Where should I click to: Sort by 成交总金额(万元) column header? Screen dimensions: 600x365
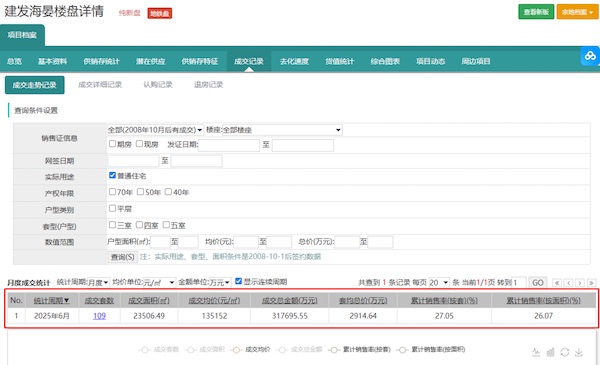click(290, 301)
